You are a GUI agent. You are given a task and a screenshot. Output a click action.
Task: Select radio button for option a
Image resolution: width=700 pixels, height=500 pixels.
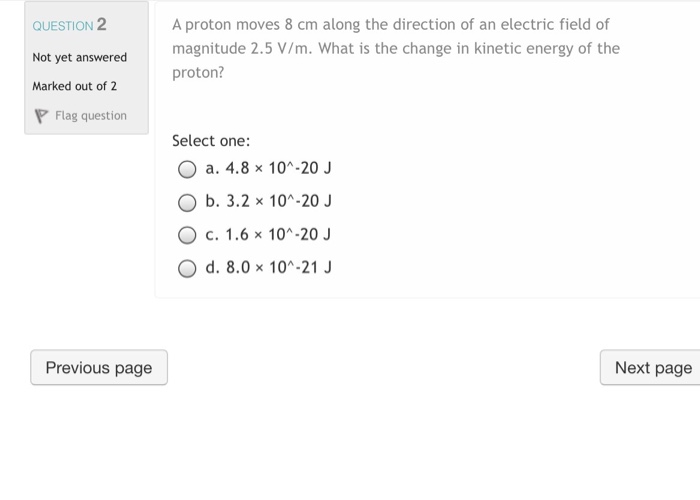click(x=187, y=170)
